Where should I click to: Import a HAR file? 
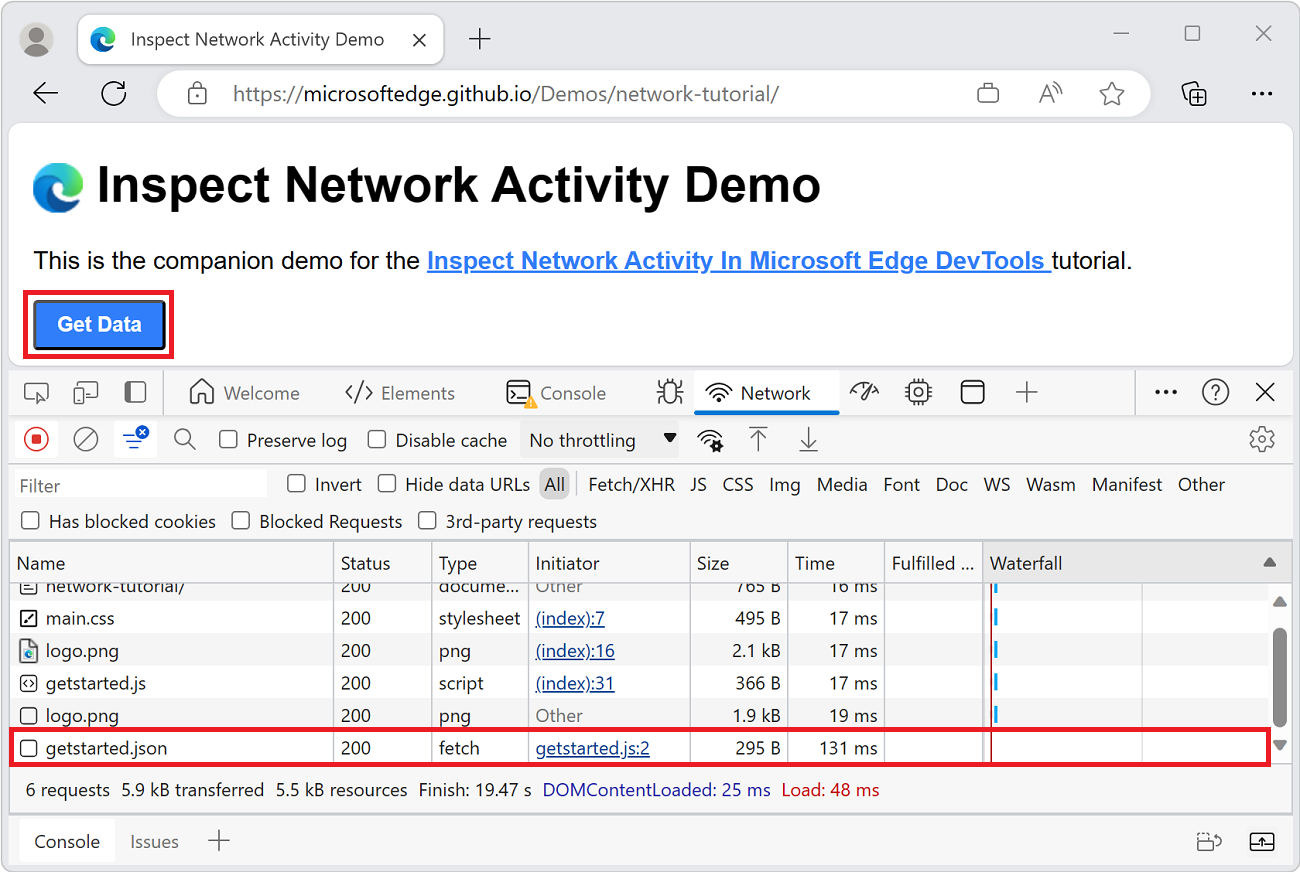(758, 439)
